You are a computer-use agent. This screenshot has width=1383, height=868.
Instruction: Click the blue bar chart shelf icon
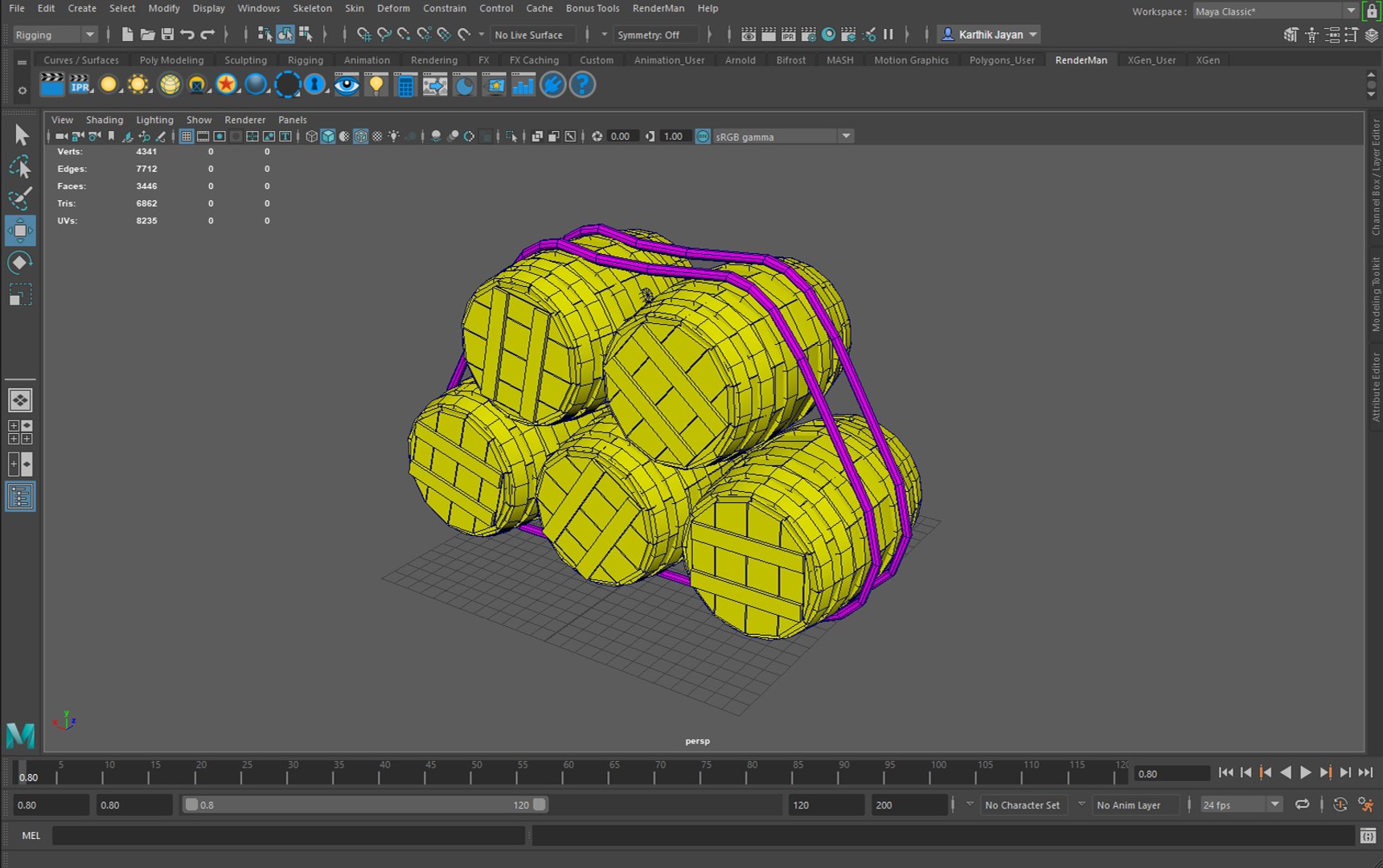[x=523, y=84]
